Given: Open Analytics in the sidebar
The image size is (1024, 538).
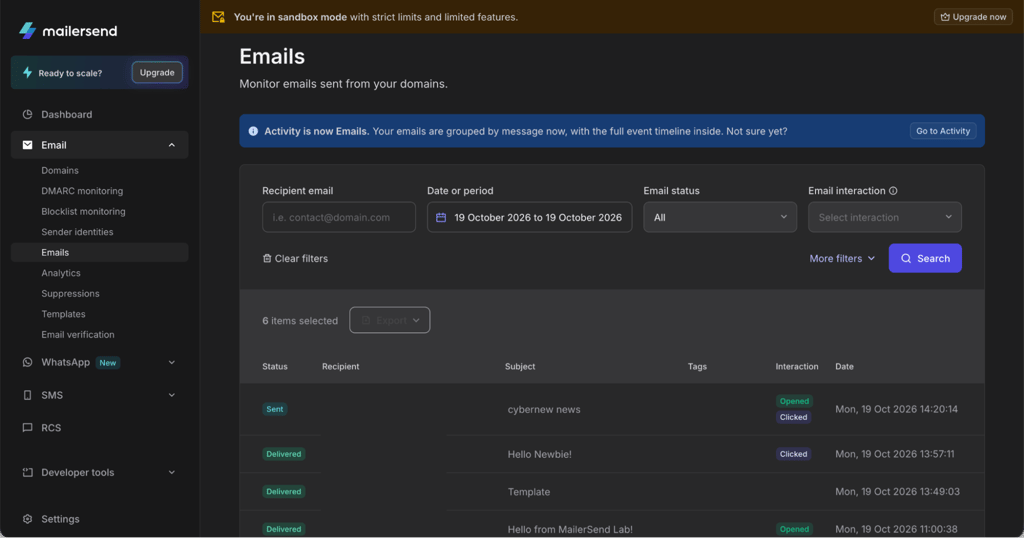Looking at the screenshot, I should [x=61, y=273].
